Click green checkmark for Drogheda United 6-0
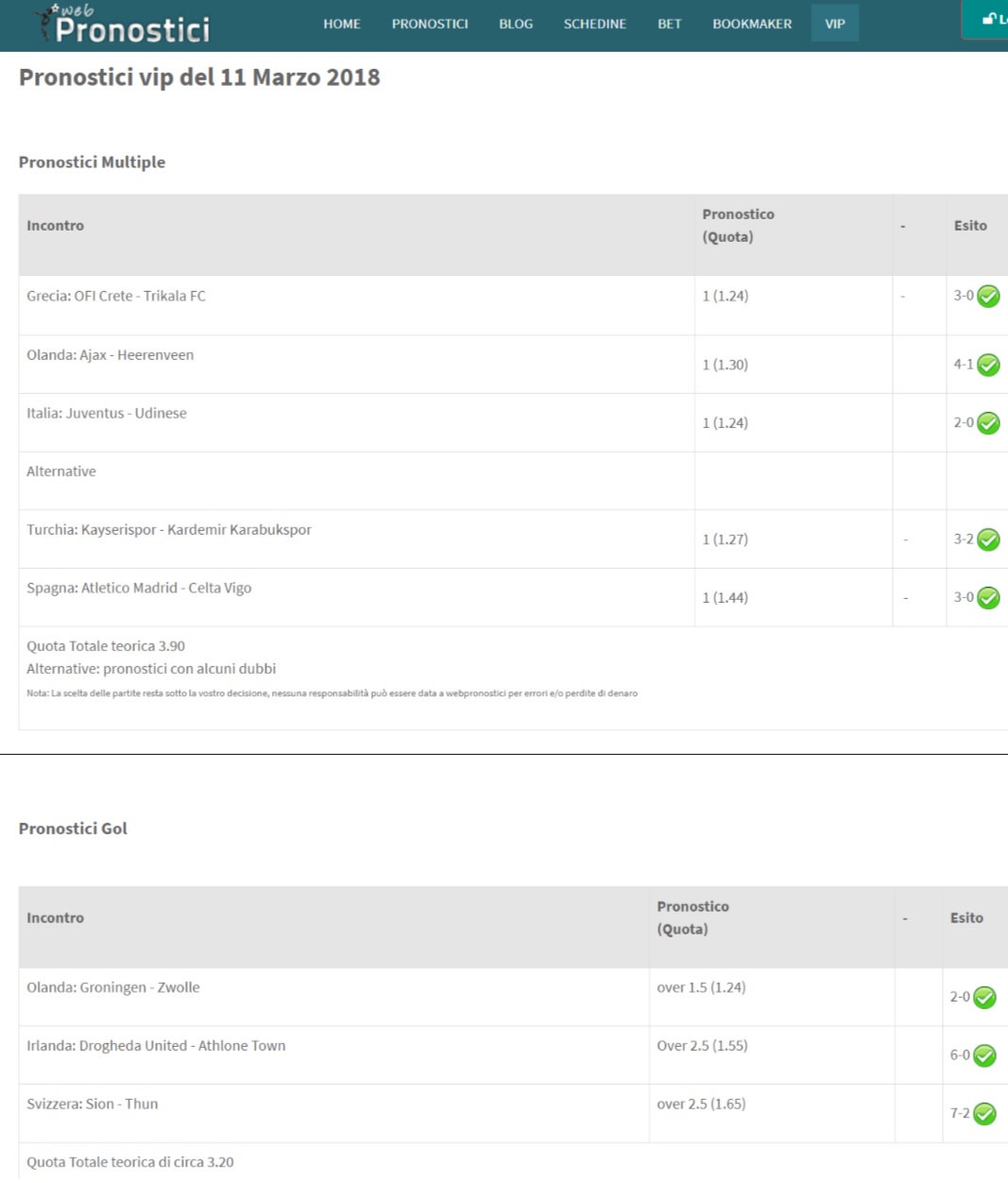 tap(984, 1056)
